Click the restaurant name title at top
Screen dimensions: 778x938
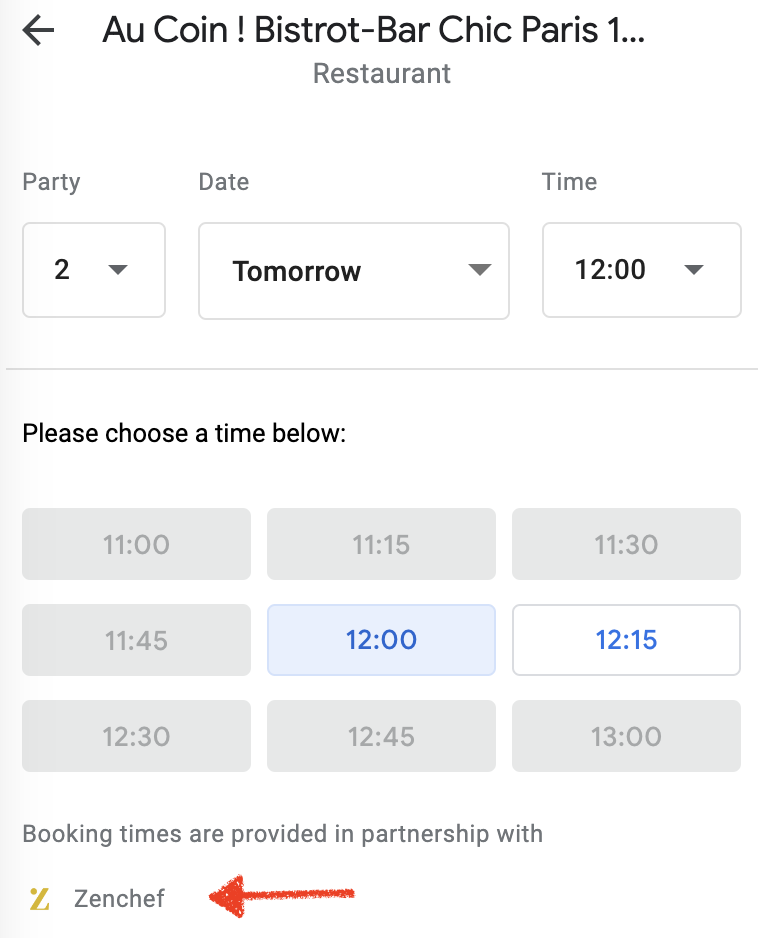(x=374, y=30)
